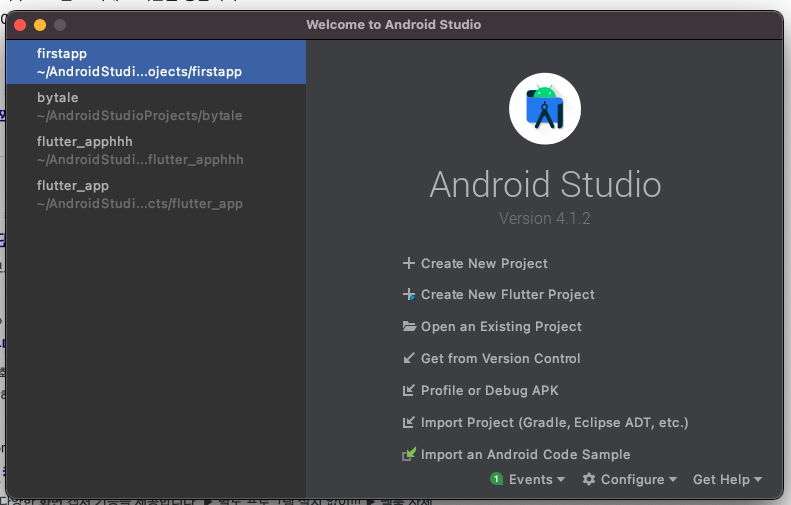This screenshot has height=505, width=791.
Task: Open the Get Help dropdown
Action: (x=727, y=479)
